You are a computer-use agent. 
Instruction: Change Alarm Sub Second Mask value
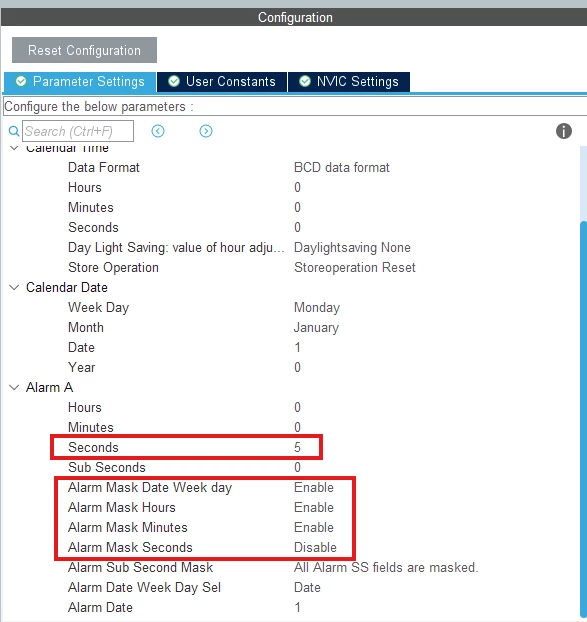[386, 567]
